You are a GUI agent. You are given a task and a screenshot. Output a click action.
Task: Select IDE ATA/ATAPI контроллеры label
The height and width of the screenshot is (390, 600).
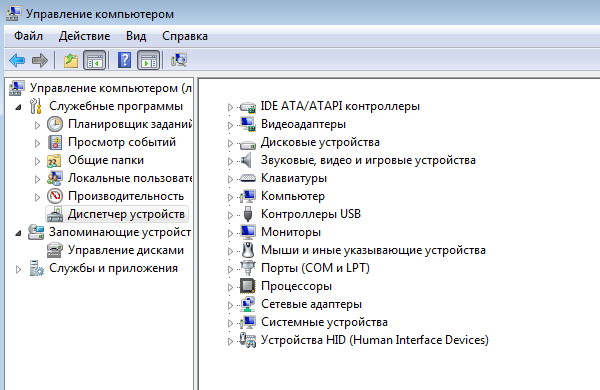pos(340,106)
